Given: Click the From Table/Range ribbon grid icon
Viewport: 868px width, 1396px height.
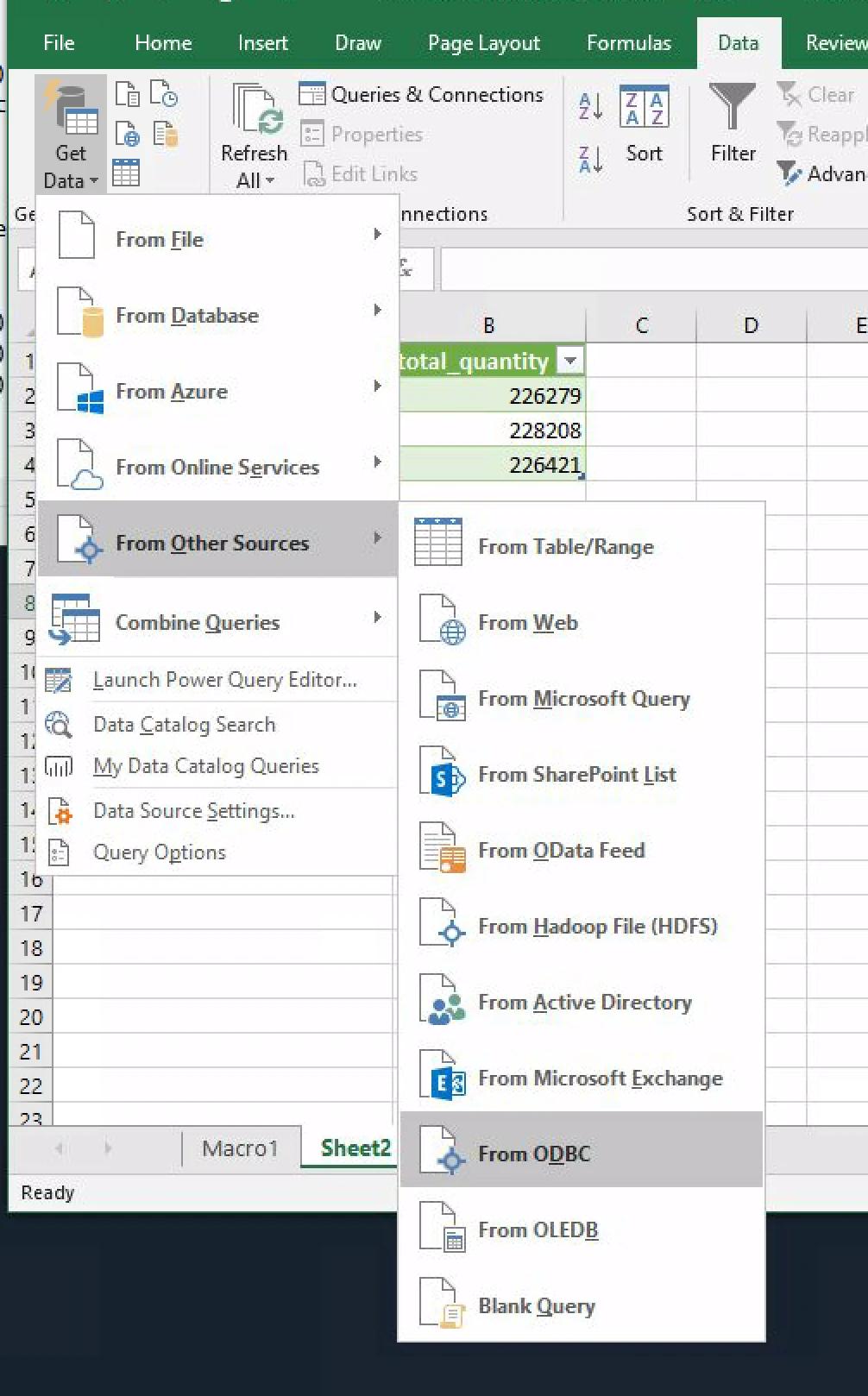Looking at the screenshot, I should click(x=126, y=173).
